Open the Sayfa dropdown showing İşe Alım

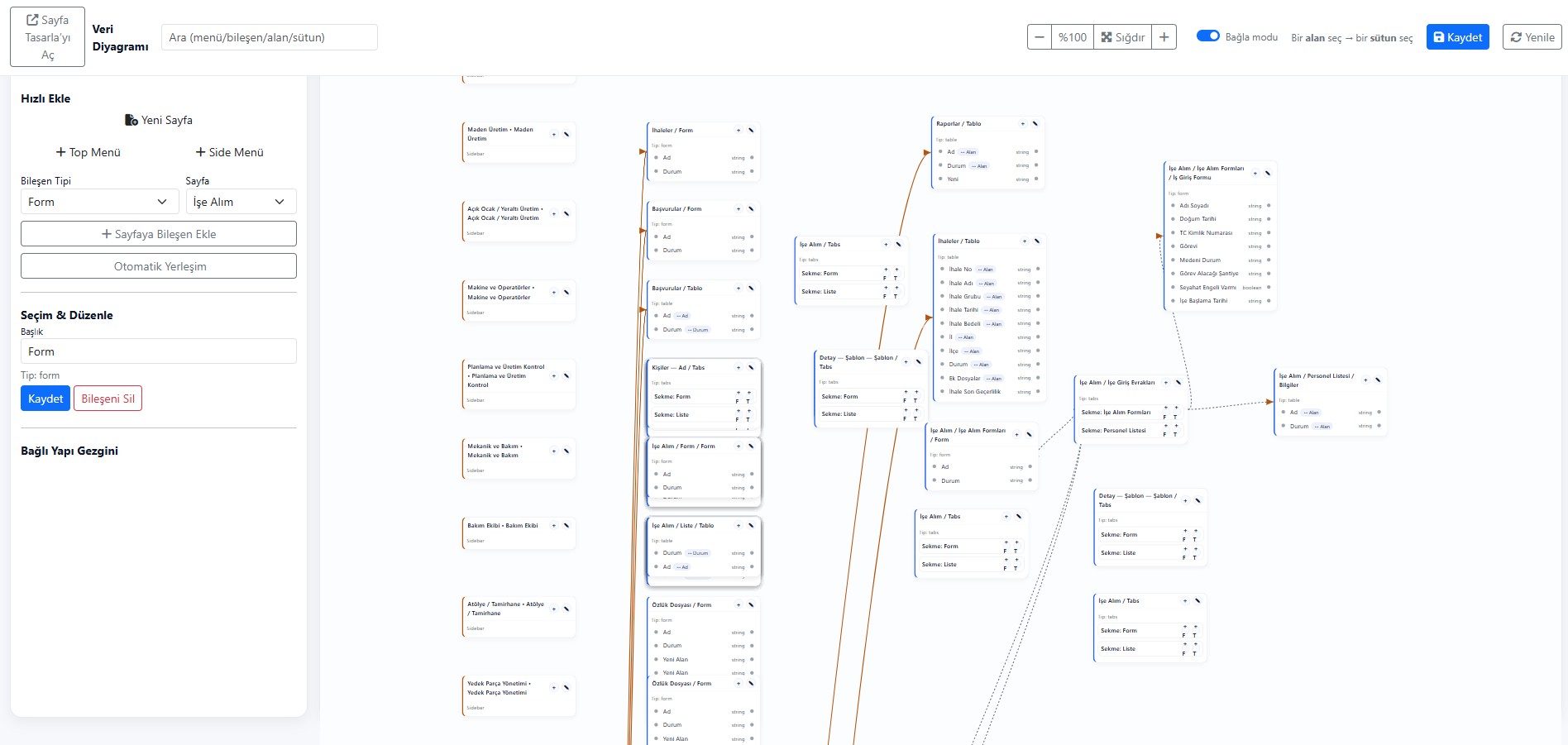click(240, 202)
